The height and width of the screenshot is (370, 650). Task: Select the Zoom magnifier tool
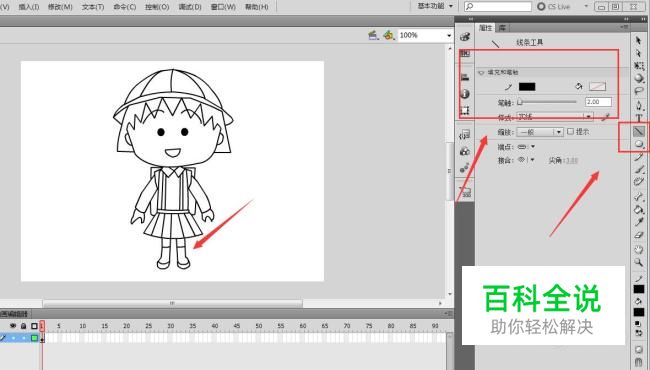click(x=638, y=262)
